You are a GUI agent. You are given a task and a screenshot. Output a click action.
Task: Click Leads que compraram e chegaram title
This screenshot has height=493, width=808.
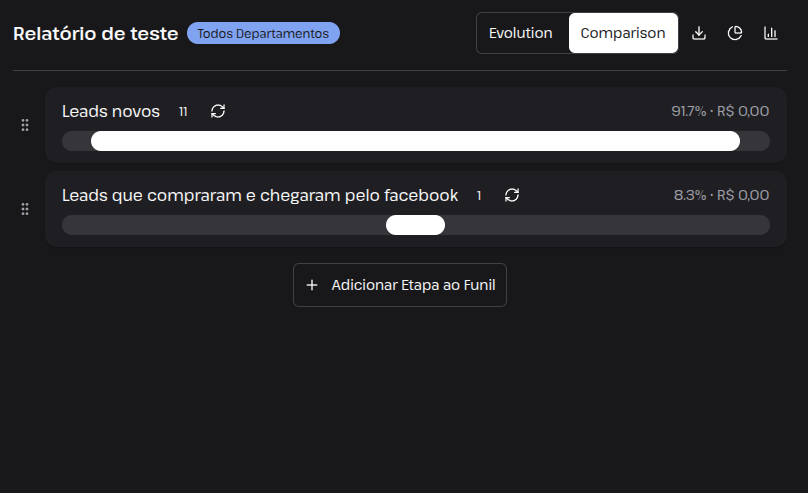pos(260,196)
